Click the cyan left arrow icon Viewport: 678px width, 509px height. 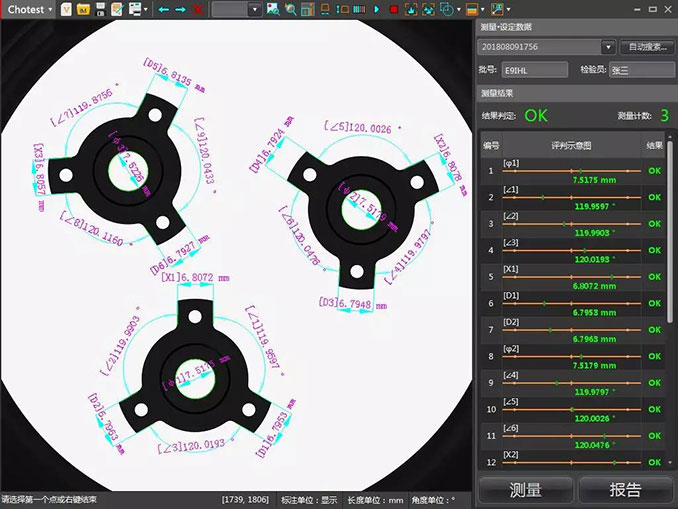pos(164,9)
